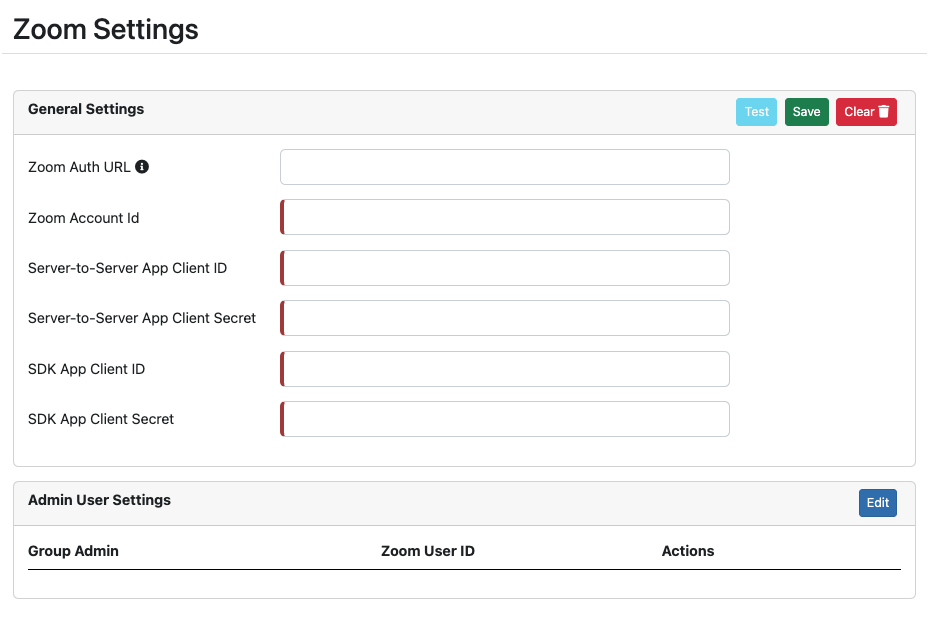This screenshot has width=932, height=619.
Task: Select the Zoom User ID column header
Action: [x=428, y=551]
